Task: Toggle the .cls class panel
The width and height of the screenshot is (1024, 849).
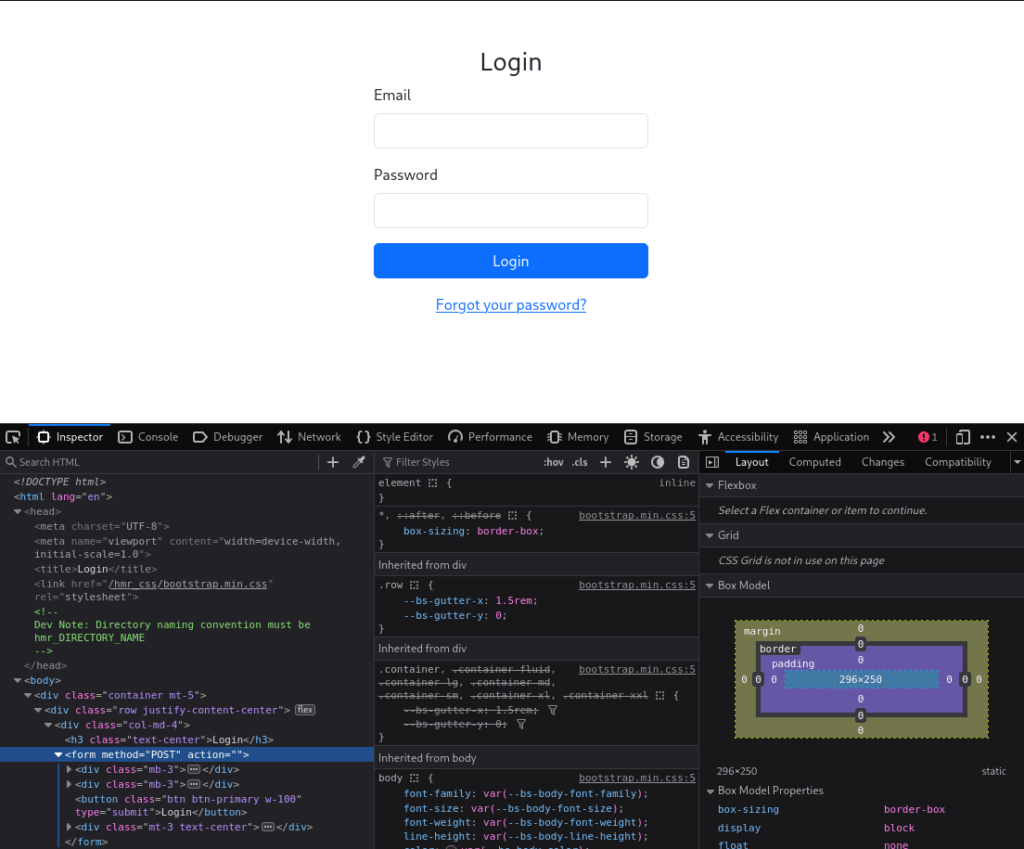Action: pos(578,462)
